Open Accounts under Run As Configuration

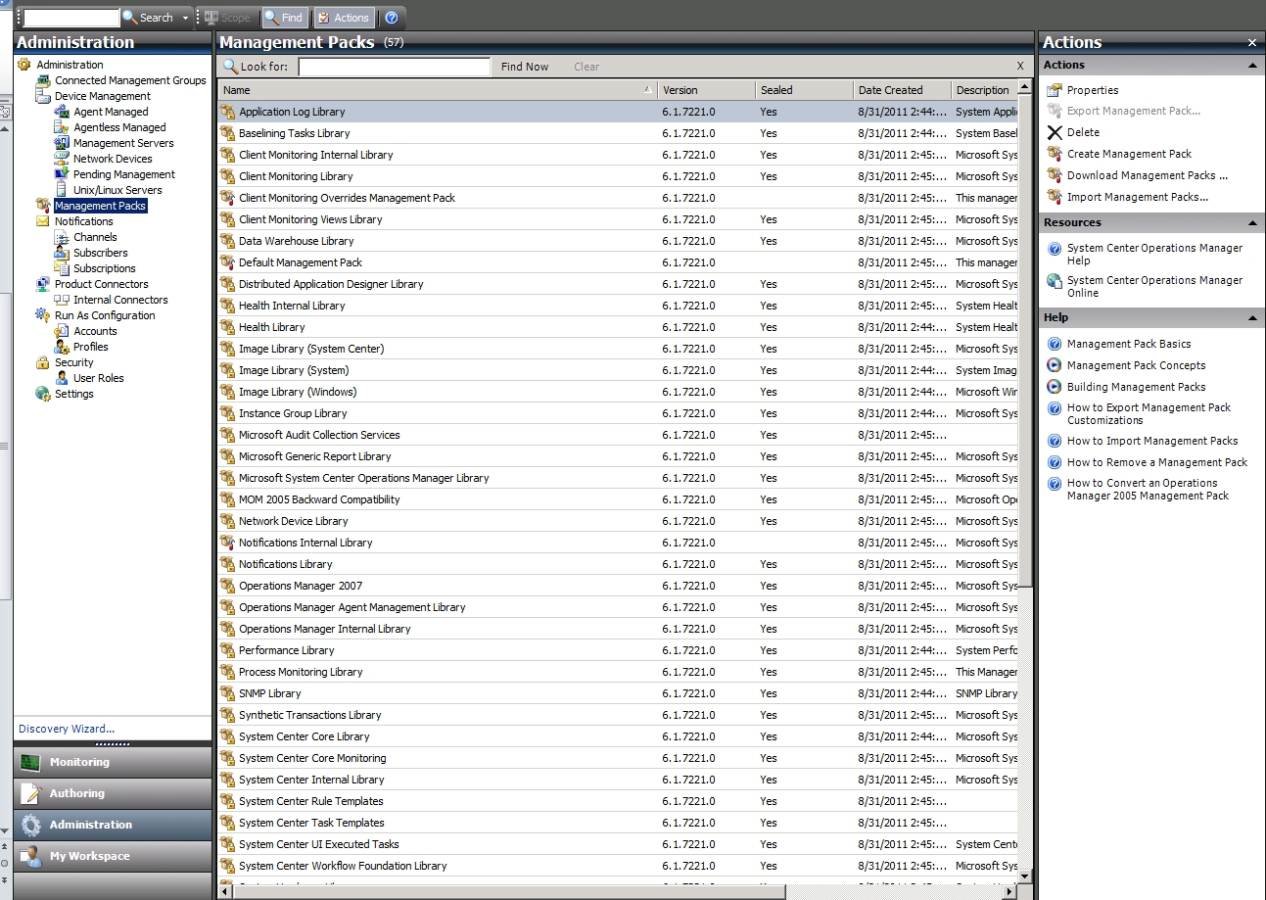click(x=95, y=331)
